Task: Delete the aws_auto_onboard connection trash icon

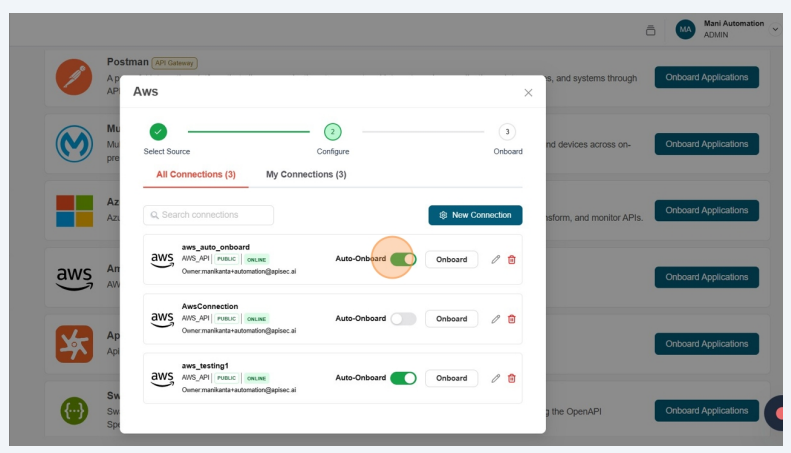Action: (512, 259)
